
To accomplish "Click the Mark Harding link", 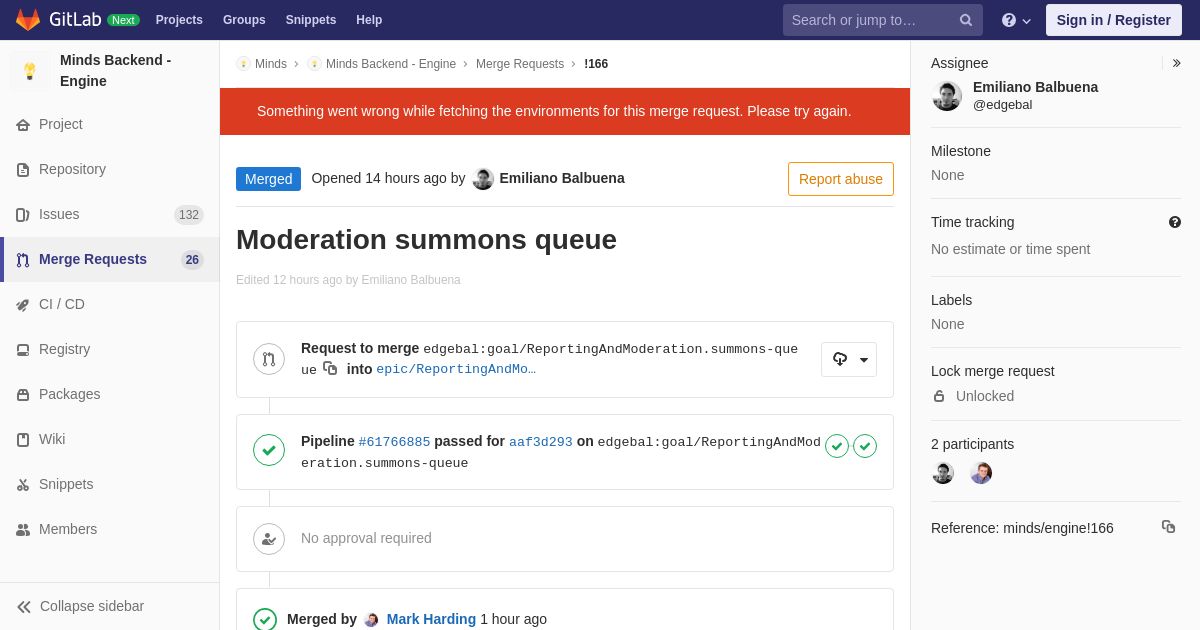I will click(x=431, y=619).
